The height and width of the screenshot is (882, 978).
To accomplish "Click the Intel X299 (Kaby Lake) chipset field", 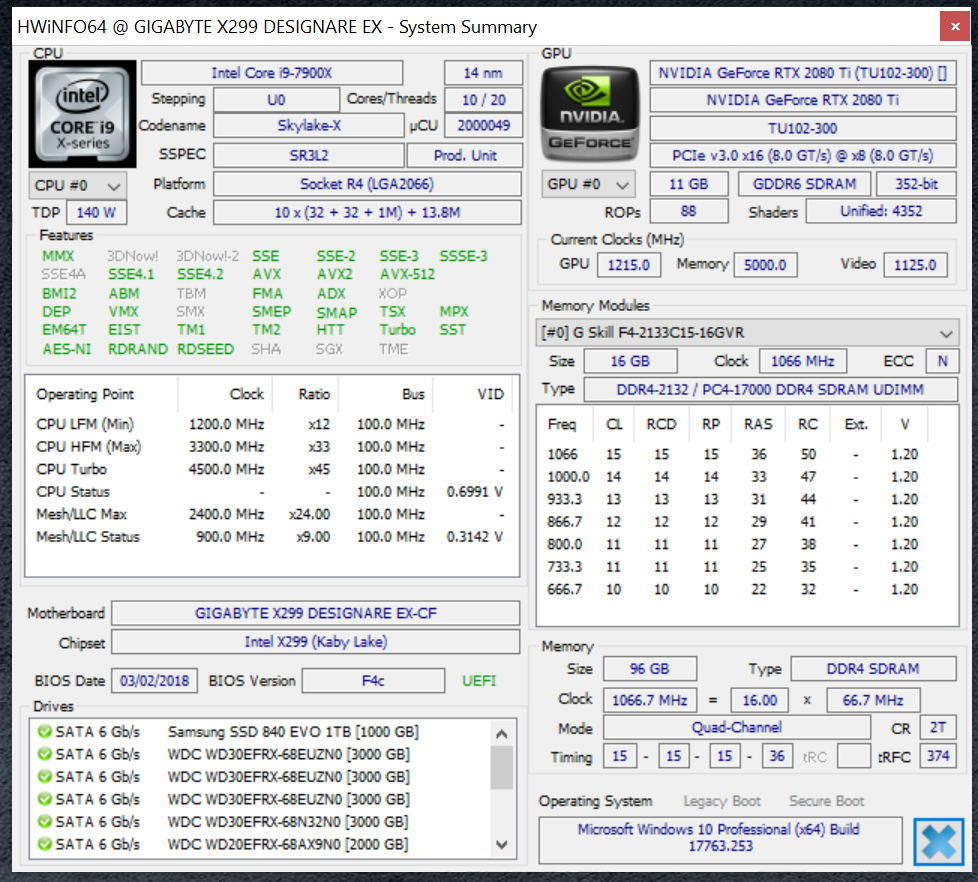I will [x=316, y=642].
